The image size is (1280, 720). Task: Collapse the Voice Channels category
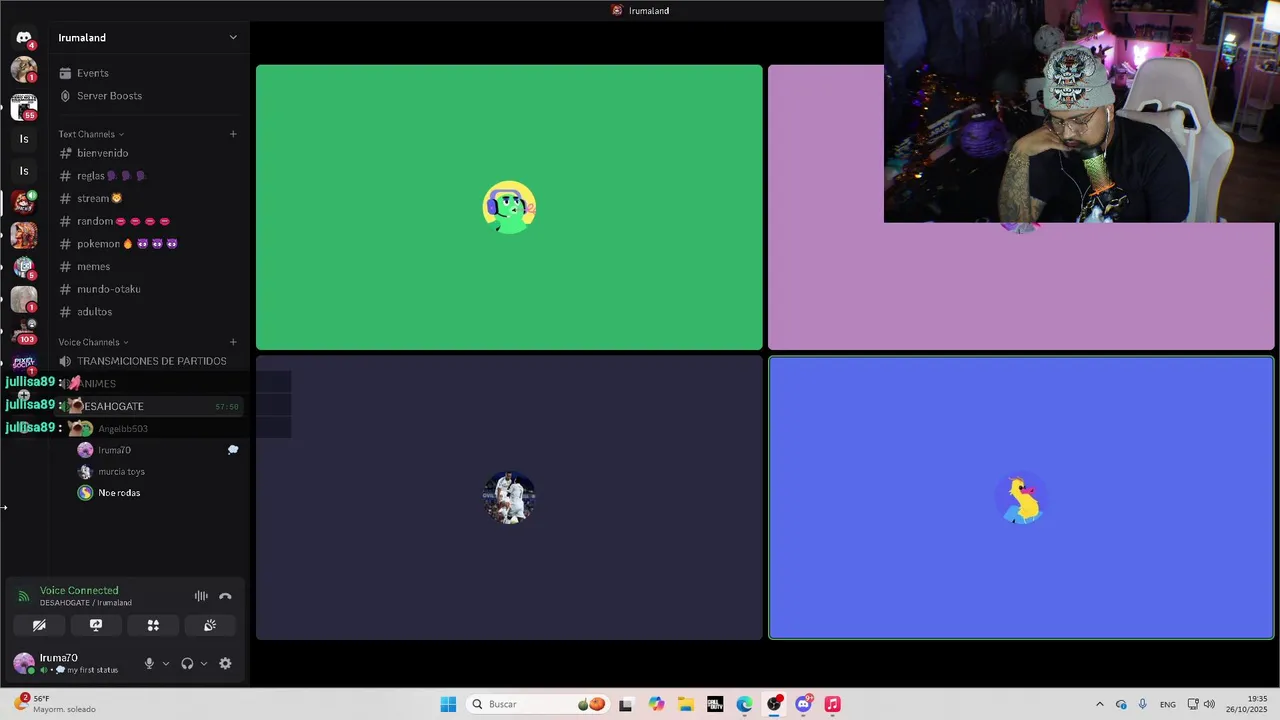click(93, 342)
